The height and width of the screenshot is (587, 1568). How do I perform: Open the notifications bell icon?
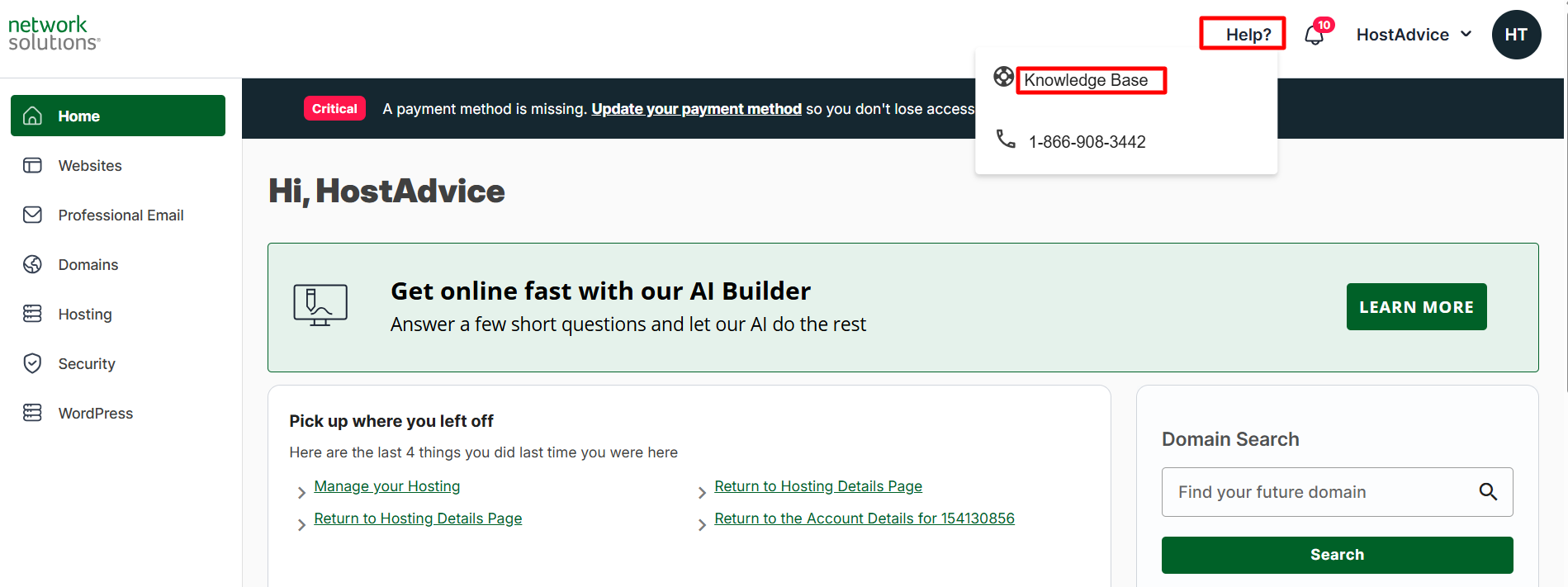click(1315, 36)
